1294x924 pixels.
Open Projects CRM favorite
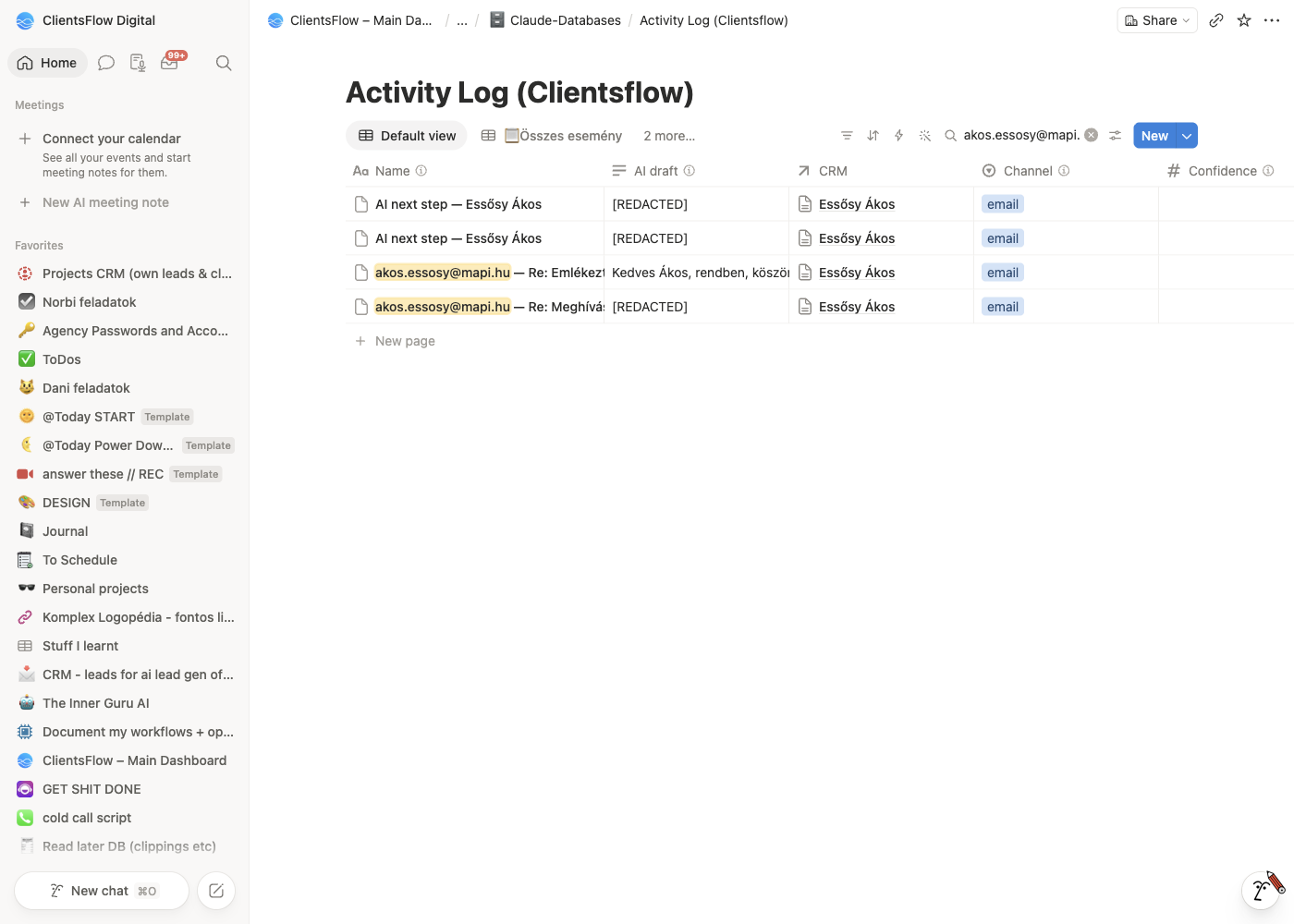coord(125,274)
